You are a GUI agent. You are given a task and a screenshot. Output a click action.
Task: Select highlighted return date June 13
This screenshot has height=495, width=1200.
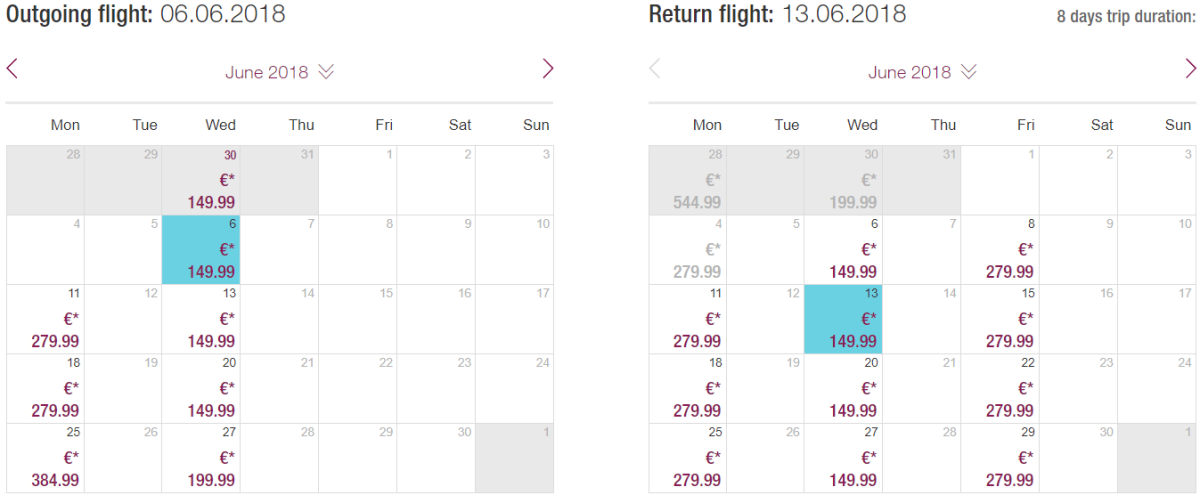[x=843, y=319]
